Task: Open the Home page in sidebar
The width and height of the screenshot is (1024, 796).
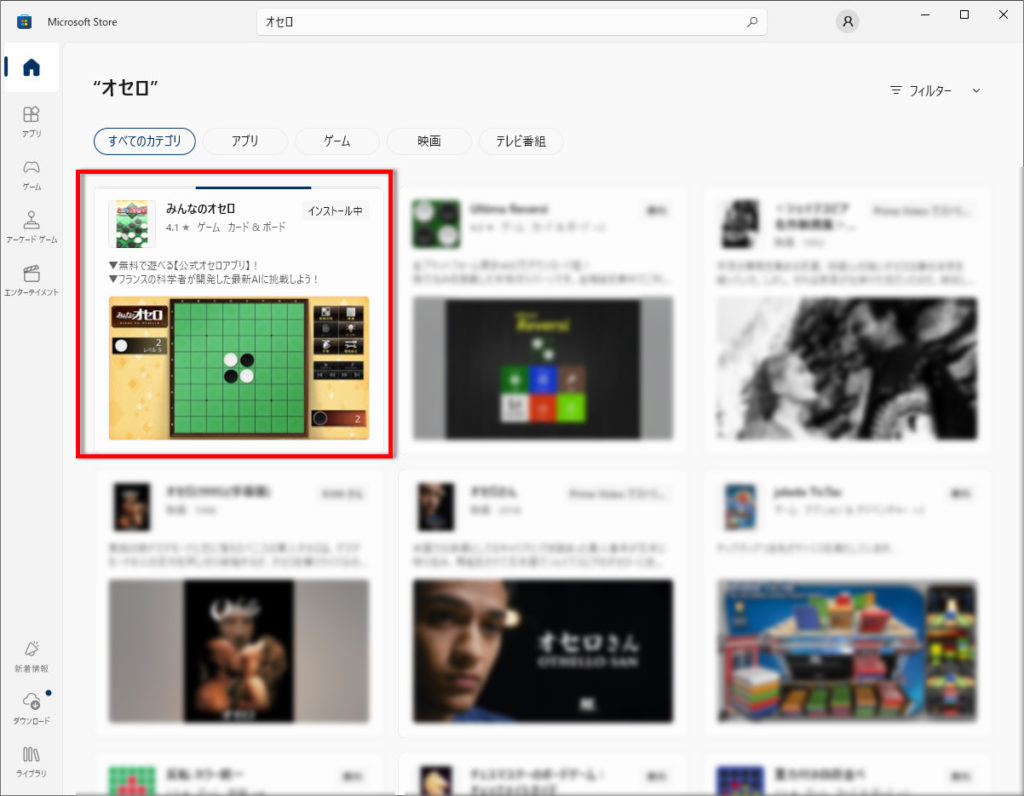Action: (x=31, y=68)
